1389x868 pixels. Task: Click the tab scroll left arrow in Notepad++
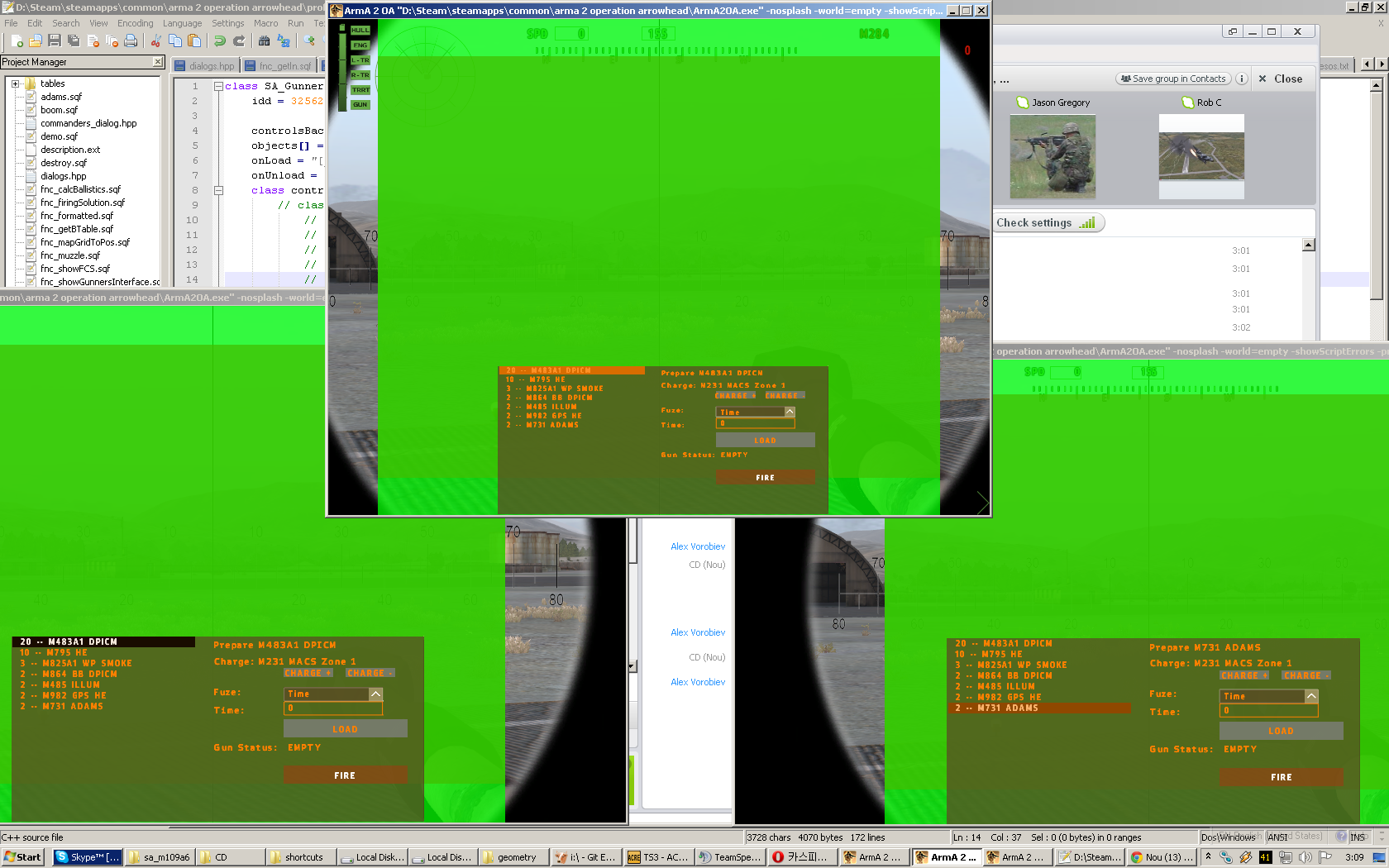point(1367,64)
